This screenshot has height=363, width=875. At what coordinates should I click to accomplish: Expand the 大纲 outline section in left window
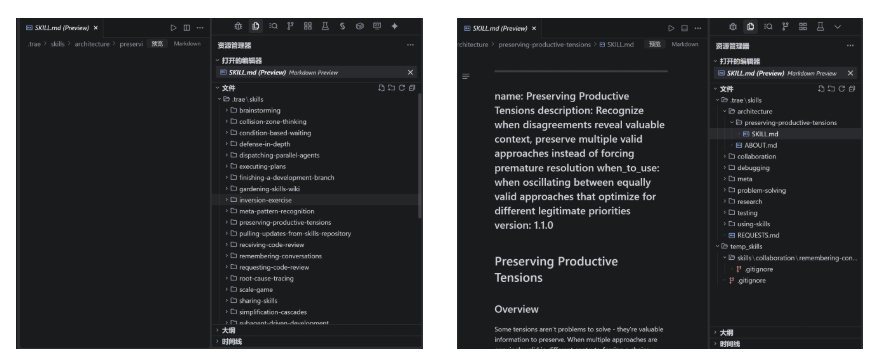pyautogui.click(x=317, y=330)
